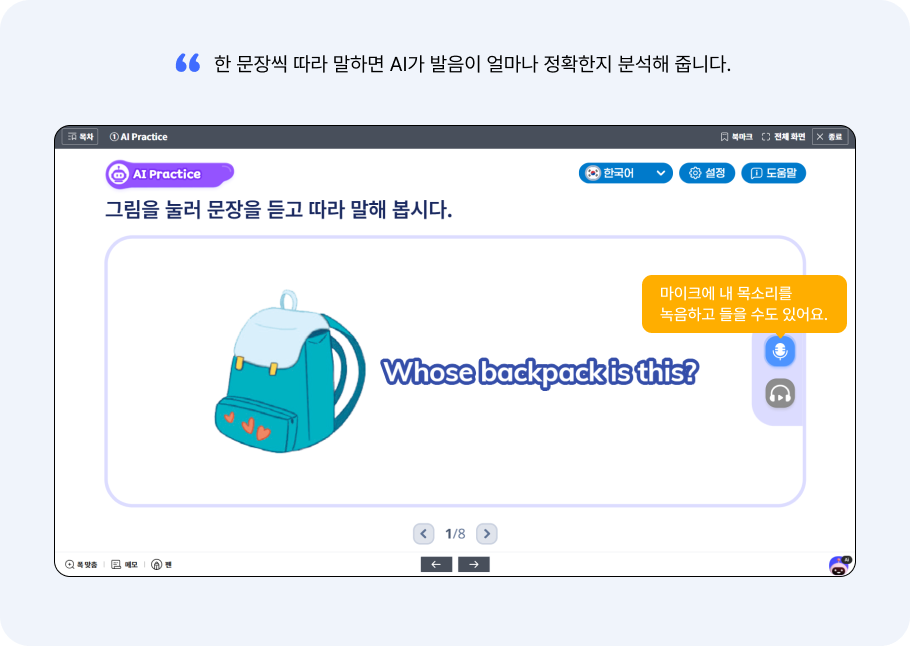This screenshot has height=646, width=910.
Task: Click the 종료 exit button
Action: click(x=829, y=137)
